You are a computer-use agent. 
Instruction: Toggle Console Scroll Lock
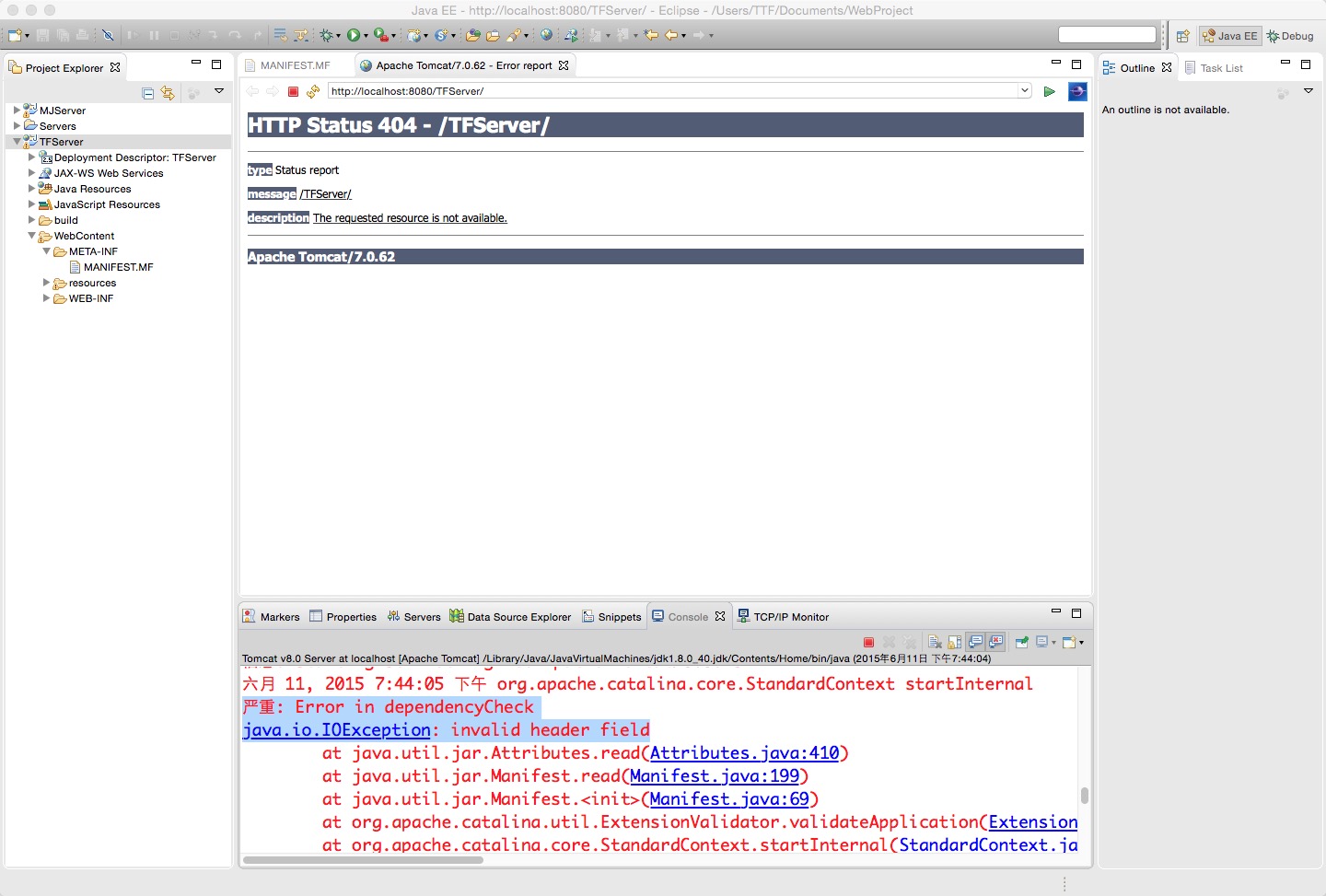pyautogui.click(x=955, y=642)
